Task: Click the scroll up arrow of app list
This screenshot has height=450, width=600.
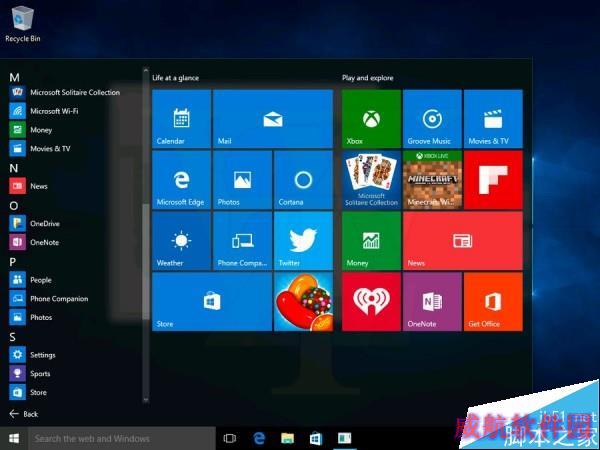Action: pos(145,70)
